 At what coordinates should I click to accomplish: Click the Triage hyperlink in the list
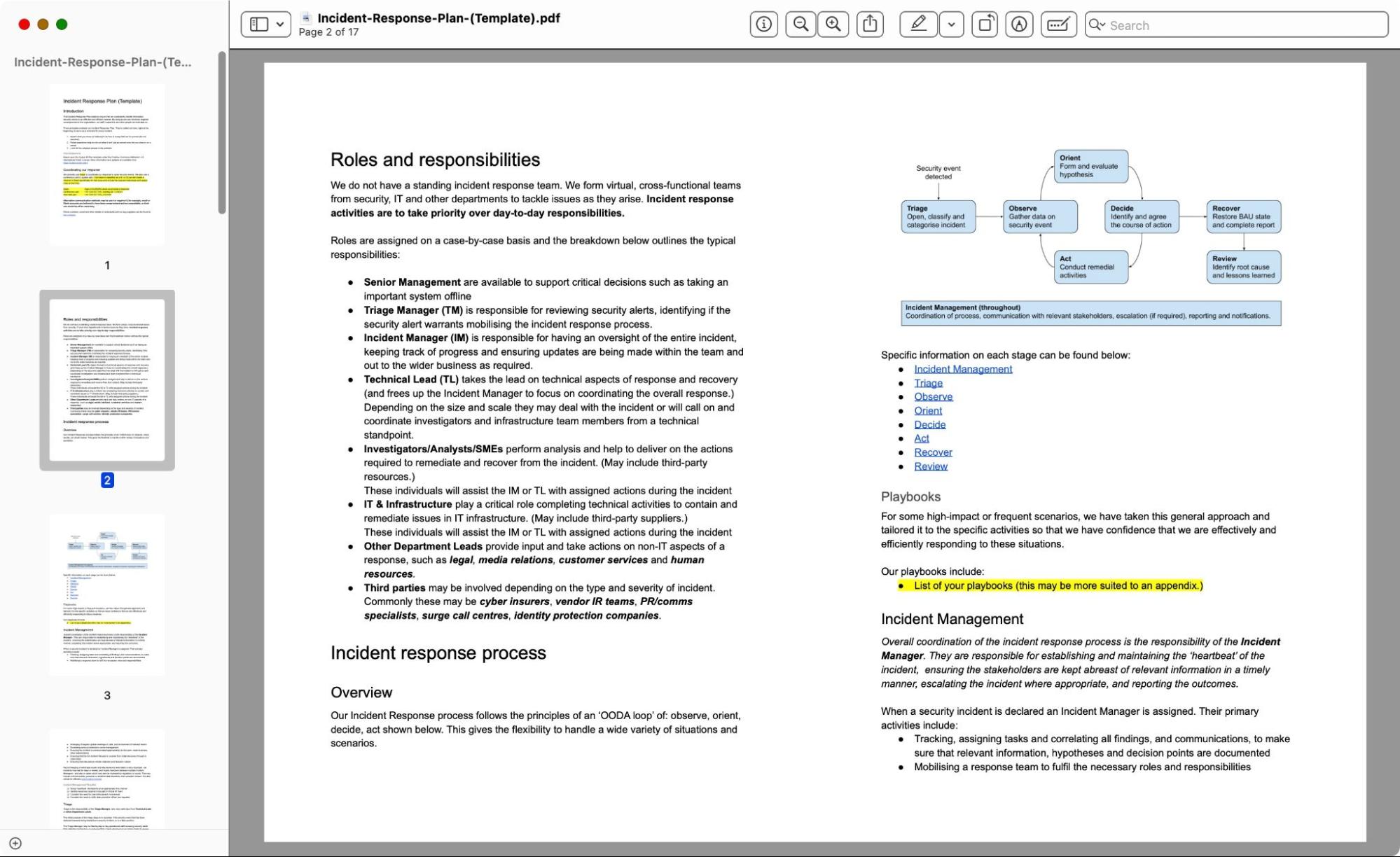[927, 383]
